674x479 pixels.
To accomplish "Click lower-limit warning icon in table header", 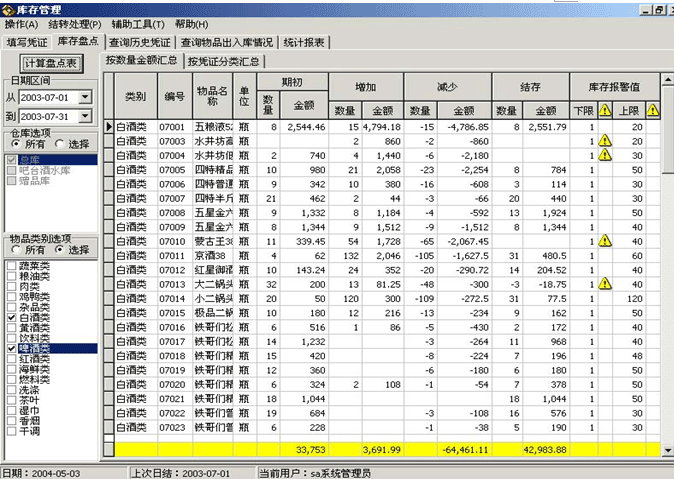I will click(605, 111).
